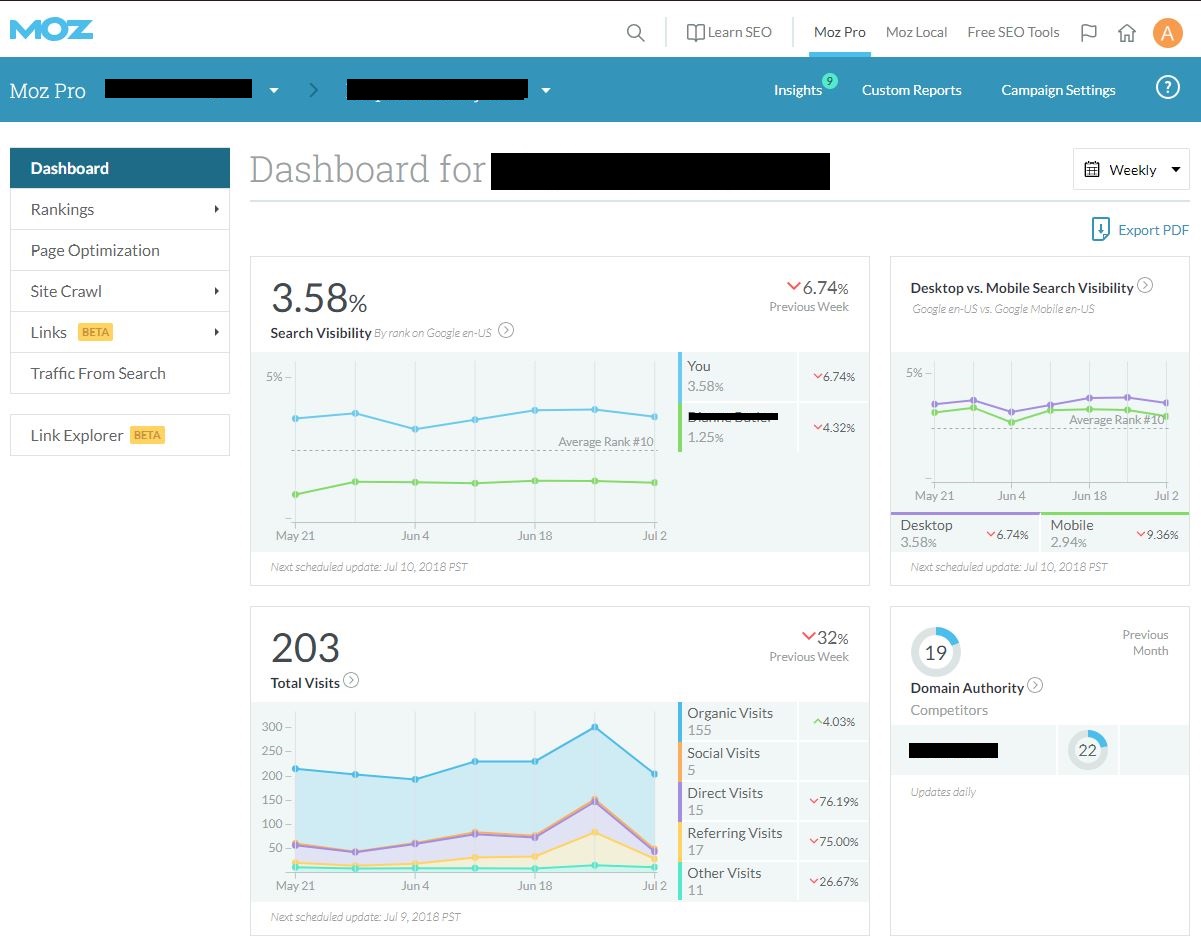Select the Mobile 2.94% tab
The height and width of the screenshot is (944, 1201).
pyautogui.click(x=1115, y=533)
